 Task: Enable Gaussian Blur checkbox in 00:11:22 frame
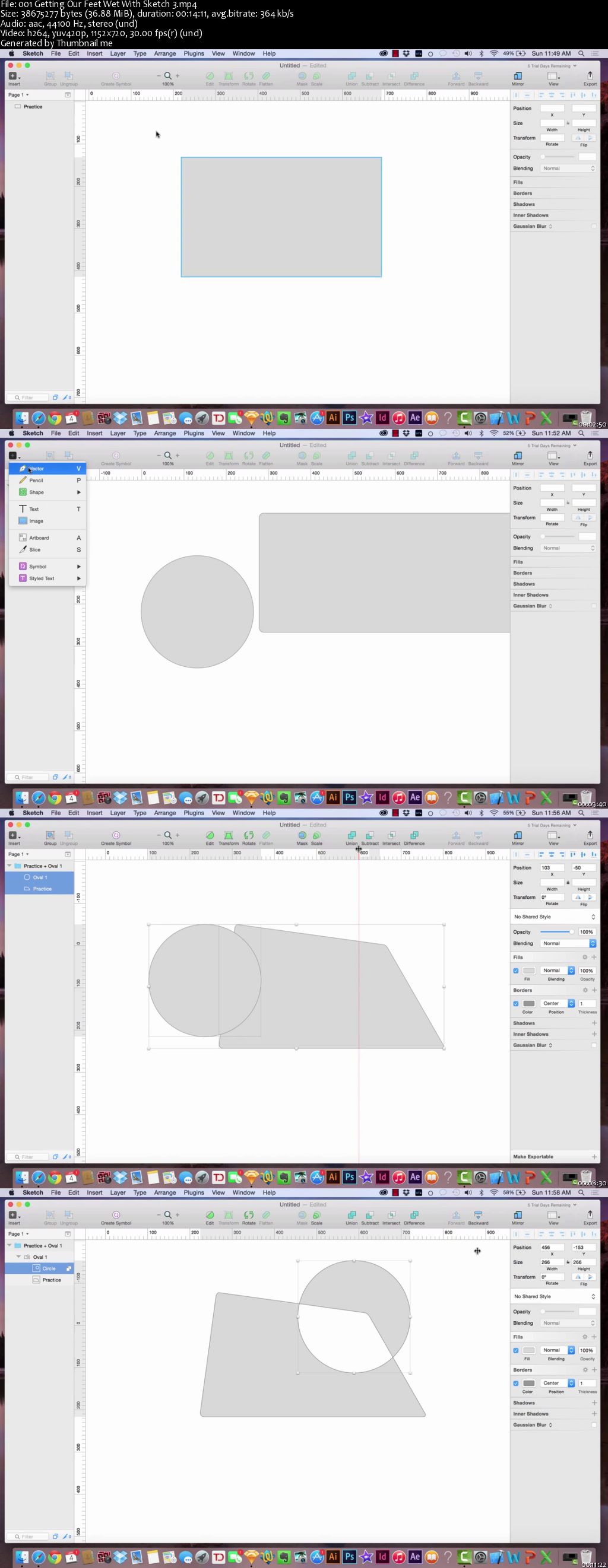(x=594, y=1424)
